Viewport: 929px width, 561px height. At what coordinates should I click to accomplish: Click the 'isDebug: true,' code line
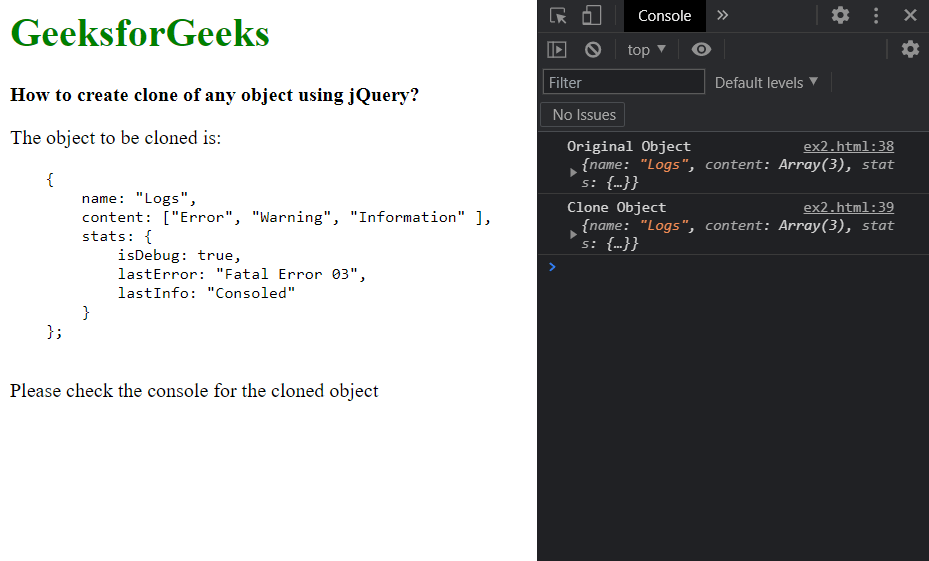179,255
